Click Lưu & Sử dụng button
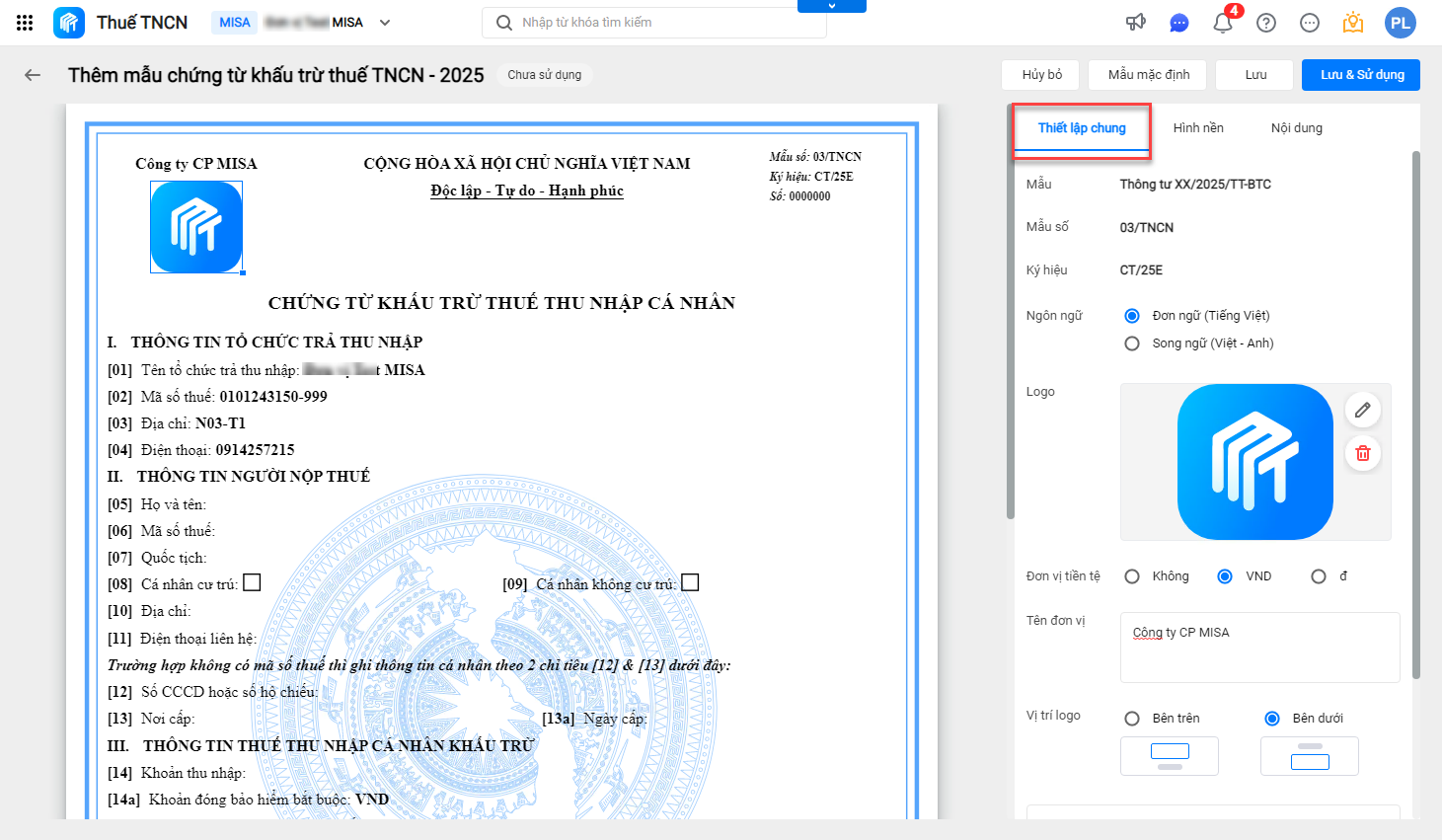Screen dimensions: 1442x840 click(x=1362, y=75)
